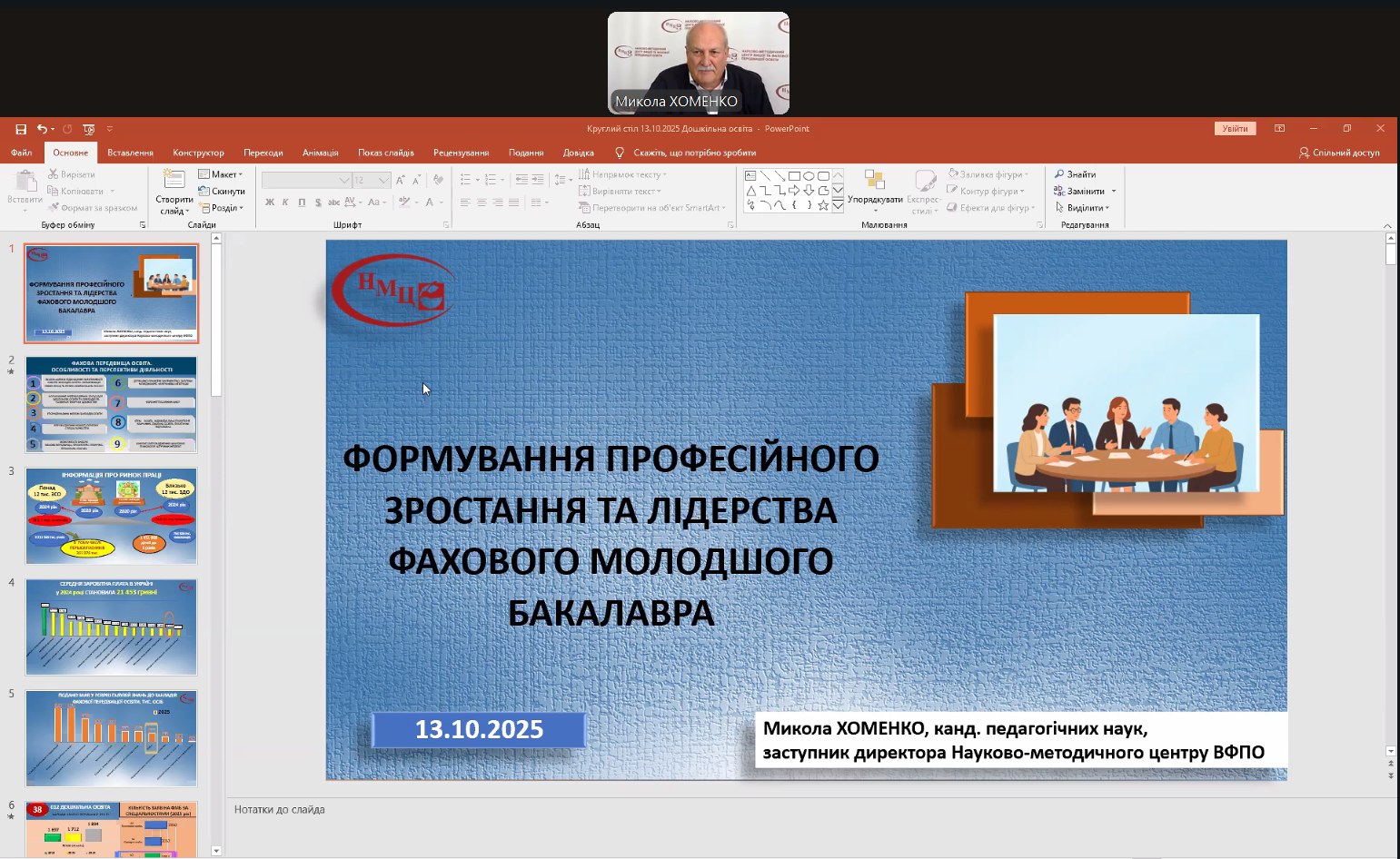
Task: Click the Упорядкувати (Arrange) icon
Action: point(874,180)
